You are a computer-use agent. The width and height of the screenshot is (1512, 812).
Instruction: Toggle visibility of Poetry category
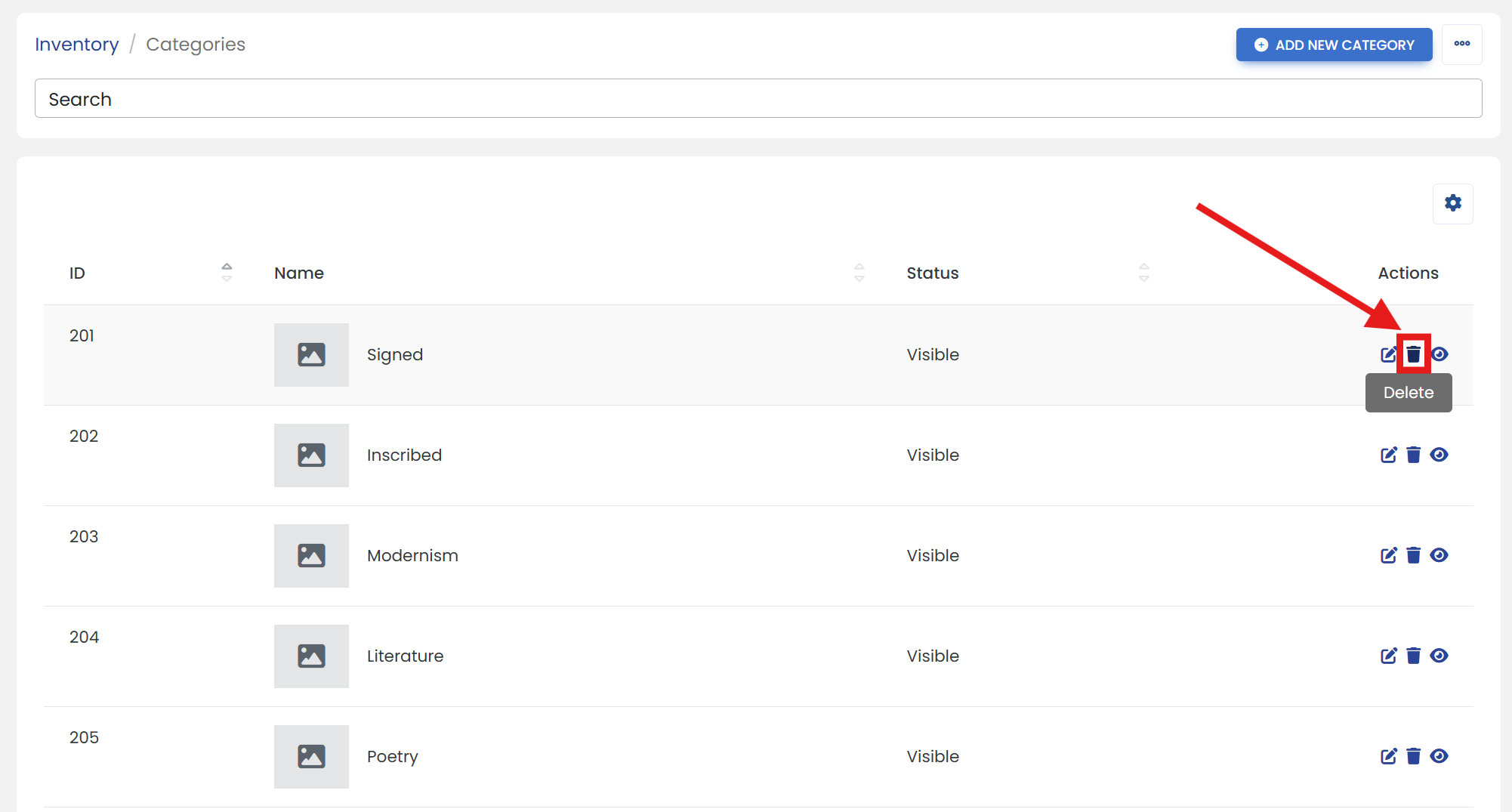coord(1439,756)
